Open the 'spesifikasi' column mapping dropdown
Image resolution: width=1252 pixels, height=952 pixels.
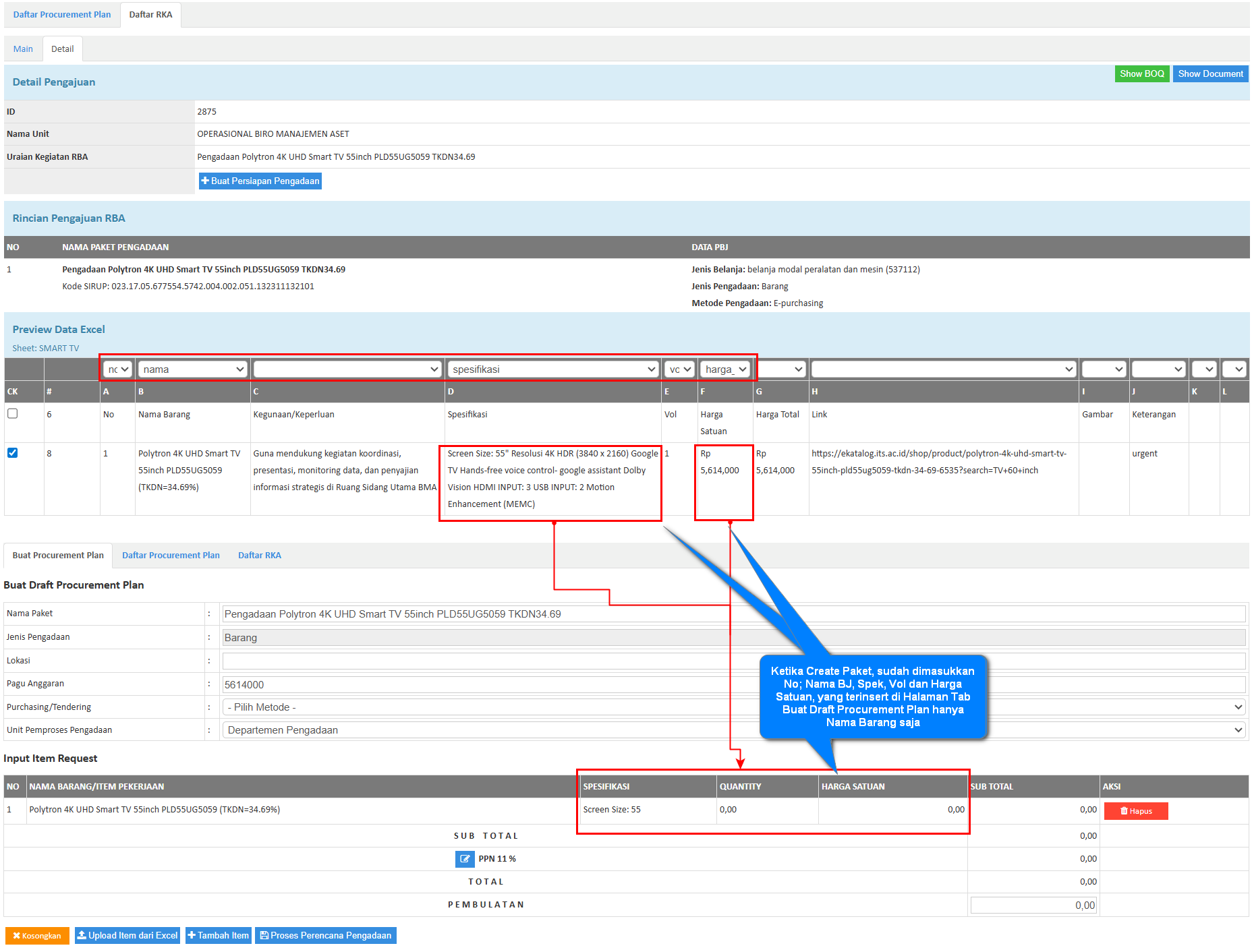[x=552, y=369]
